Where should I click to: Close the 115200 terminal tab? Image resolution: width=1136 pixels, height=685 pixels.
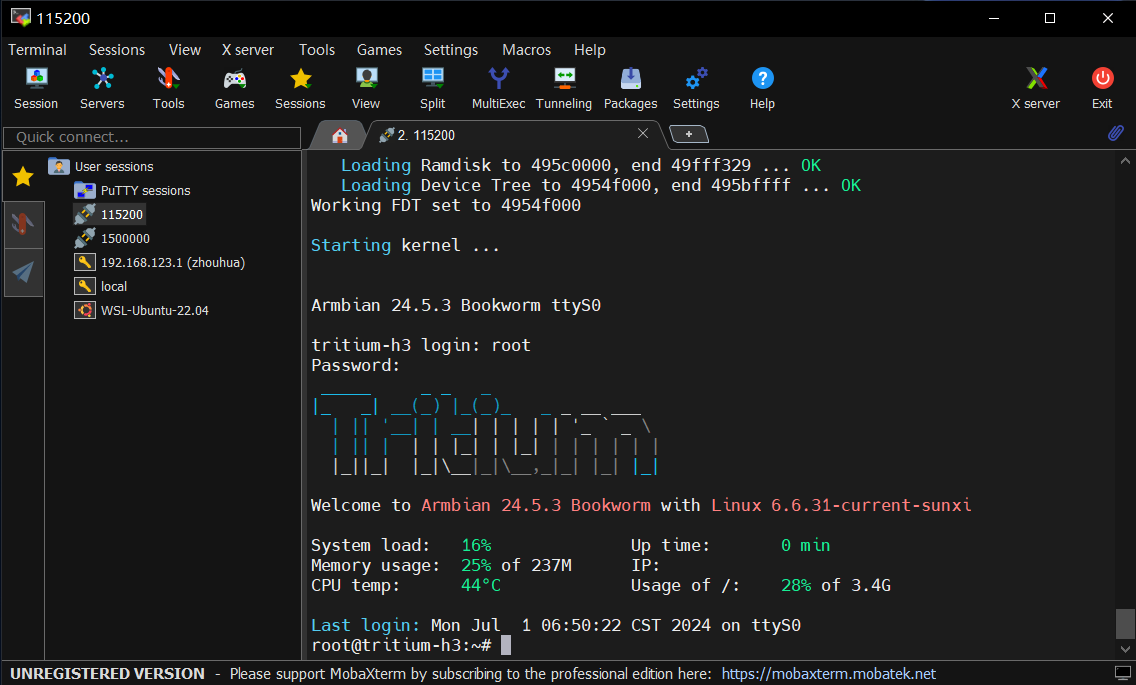[643, 133]
